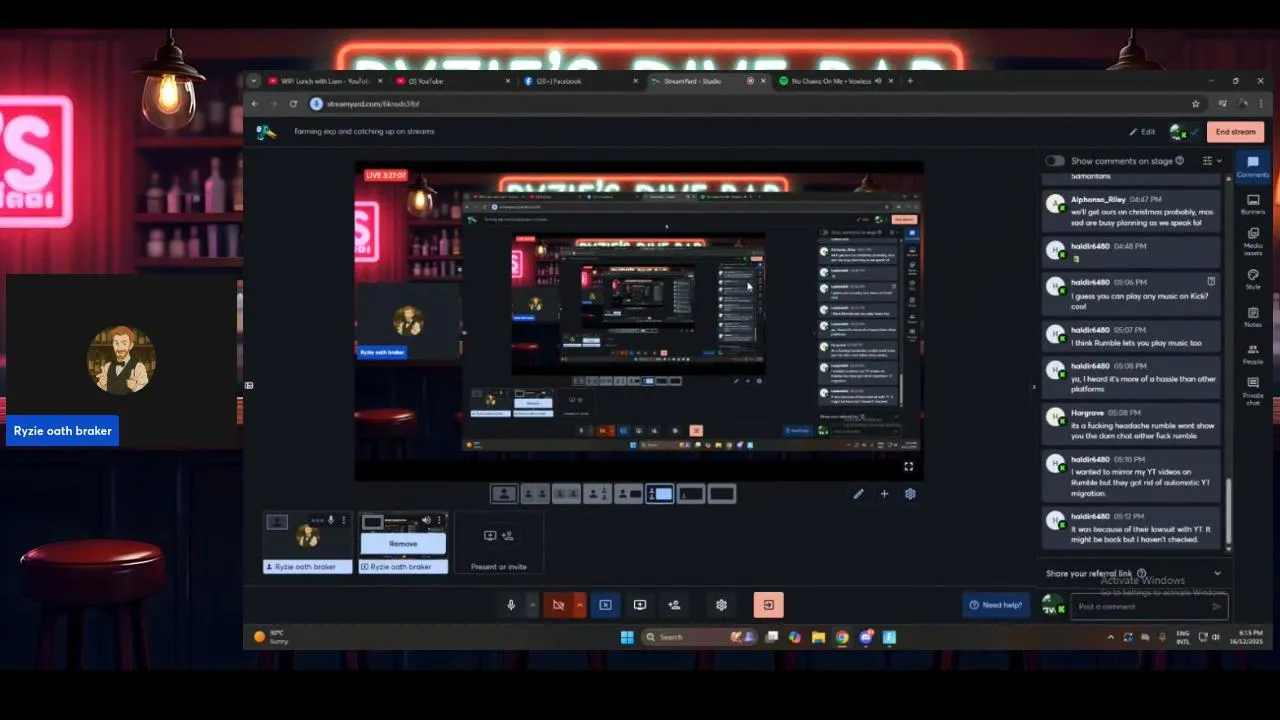Screen dimensions: 1280x720
Task: Switch to the (3) YouTube tab
Action: [452, 81]
